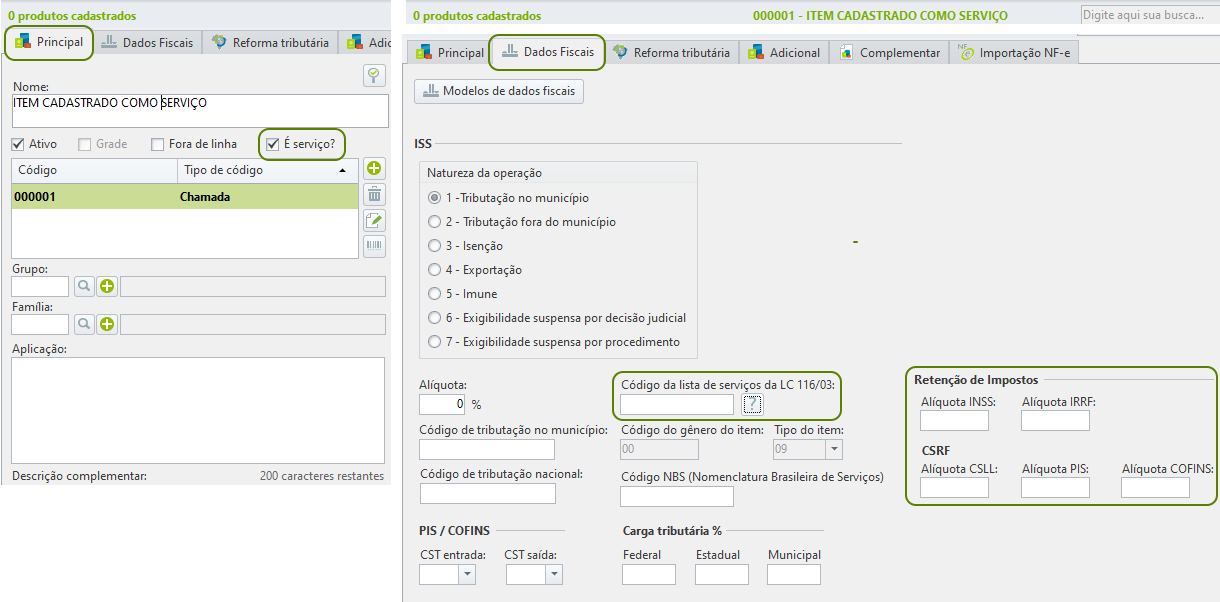
Task: Click the Estadual carga tributária field
Action: (x=722, y=574)
